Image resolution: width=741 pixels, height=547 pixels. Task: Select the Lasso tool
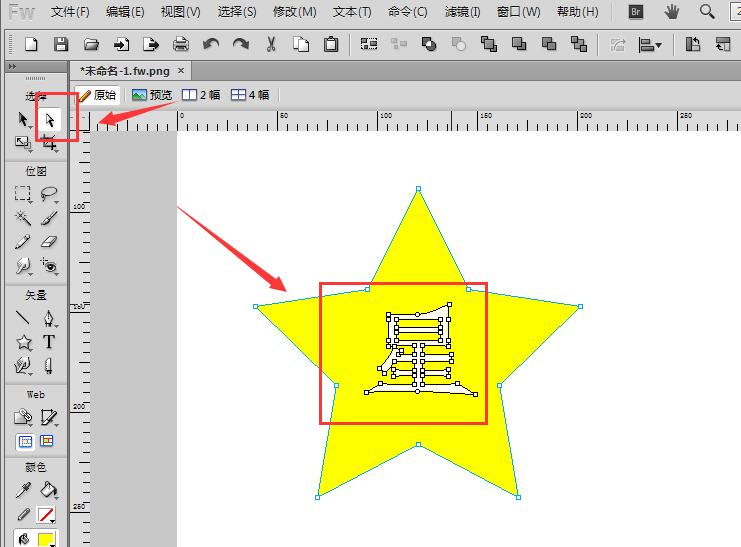[49, 193]
